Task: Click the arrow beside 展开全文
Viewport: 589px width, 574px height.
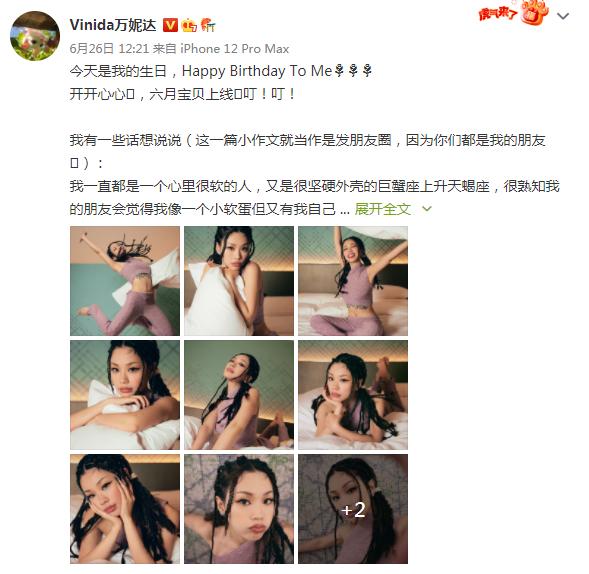Action: point(427,208)
